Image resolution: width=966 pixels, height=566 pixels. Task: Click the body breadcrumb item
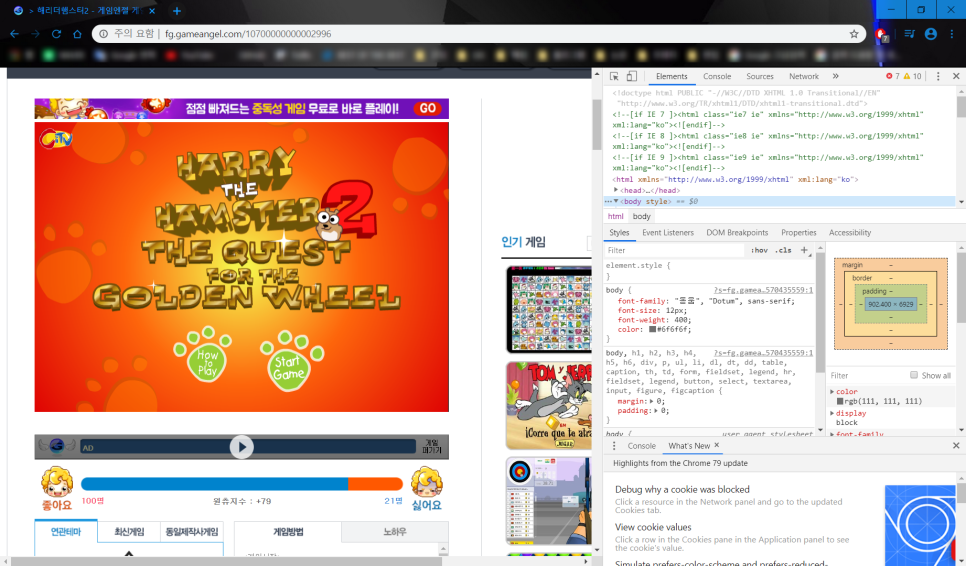(641, 216)
